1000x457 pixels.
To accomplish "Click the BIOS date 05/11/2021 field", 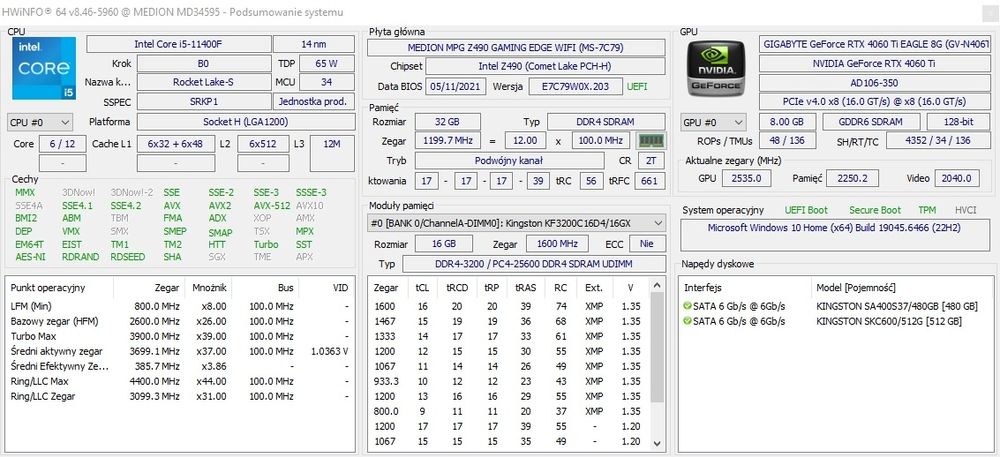I will click(x=455, y=86).
